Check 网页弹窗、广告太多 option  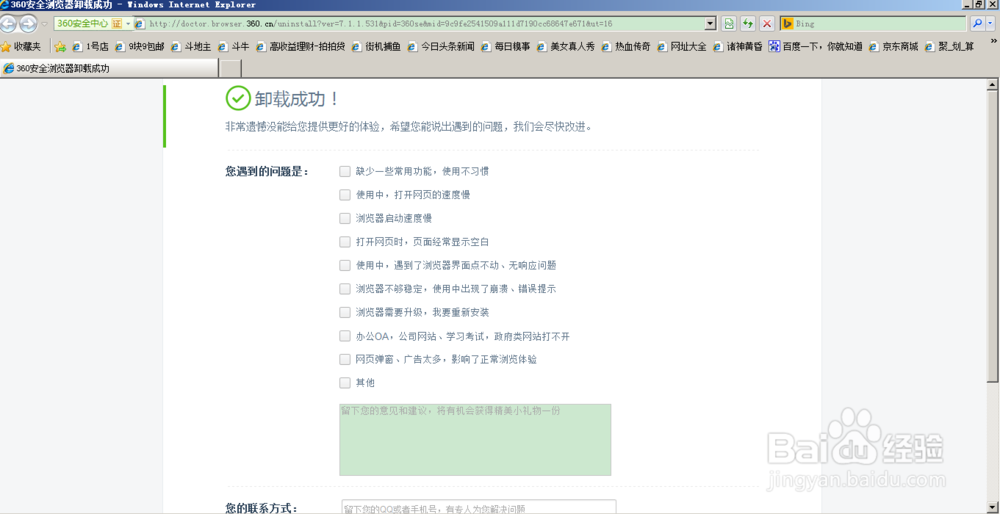(345, 359)
